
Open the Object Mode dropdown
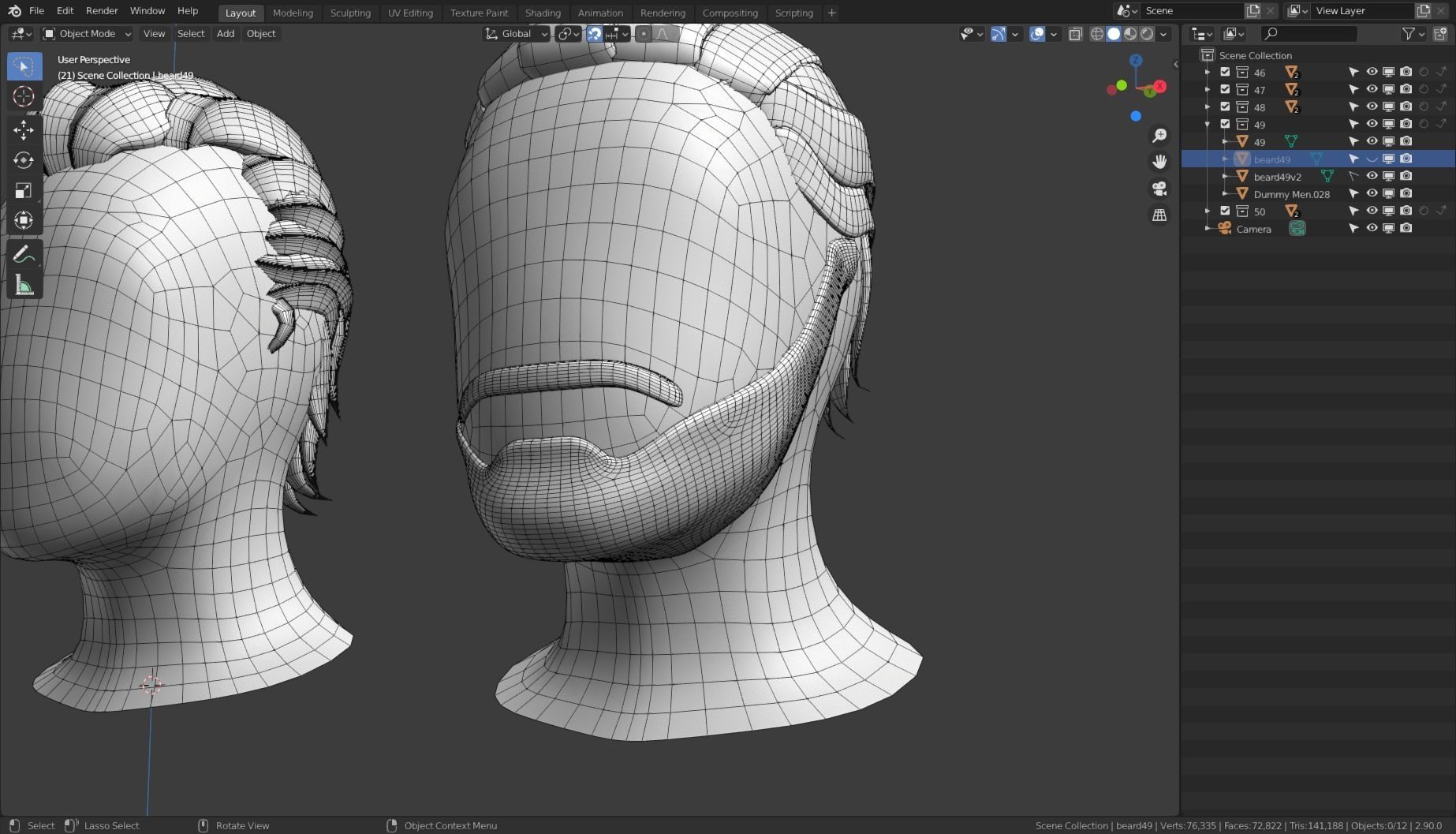(x=87, y=34)
